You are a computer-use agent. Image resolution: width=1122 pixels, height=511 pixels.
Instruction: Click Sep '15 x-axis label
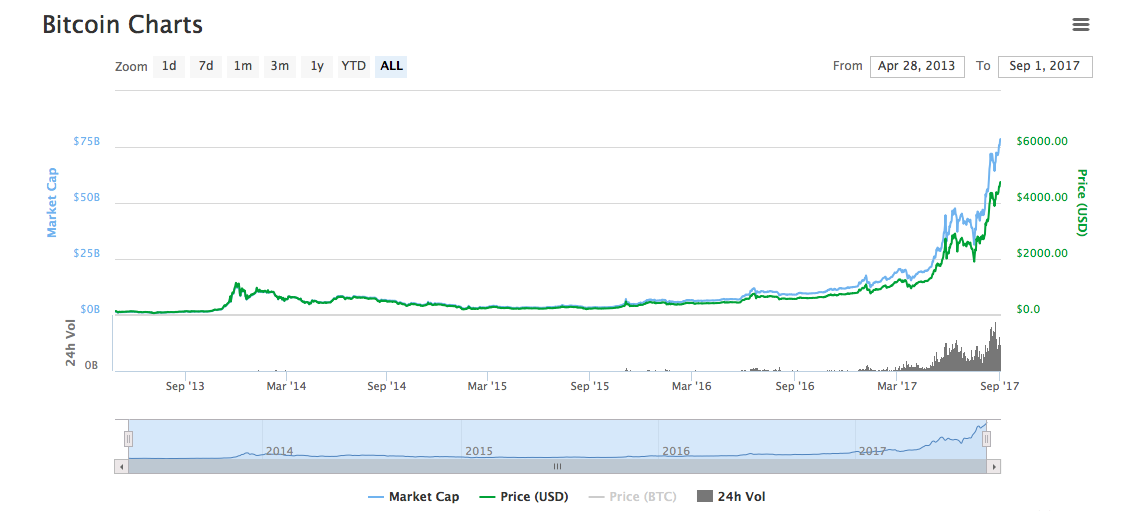590,386
